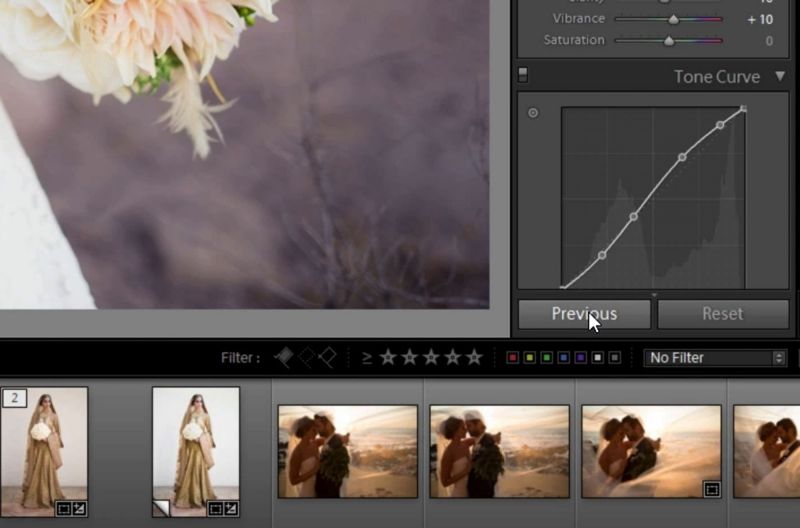
Task: Filter by gray no-label swatch
Action: point(615,358)
